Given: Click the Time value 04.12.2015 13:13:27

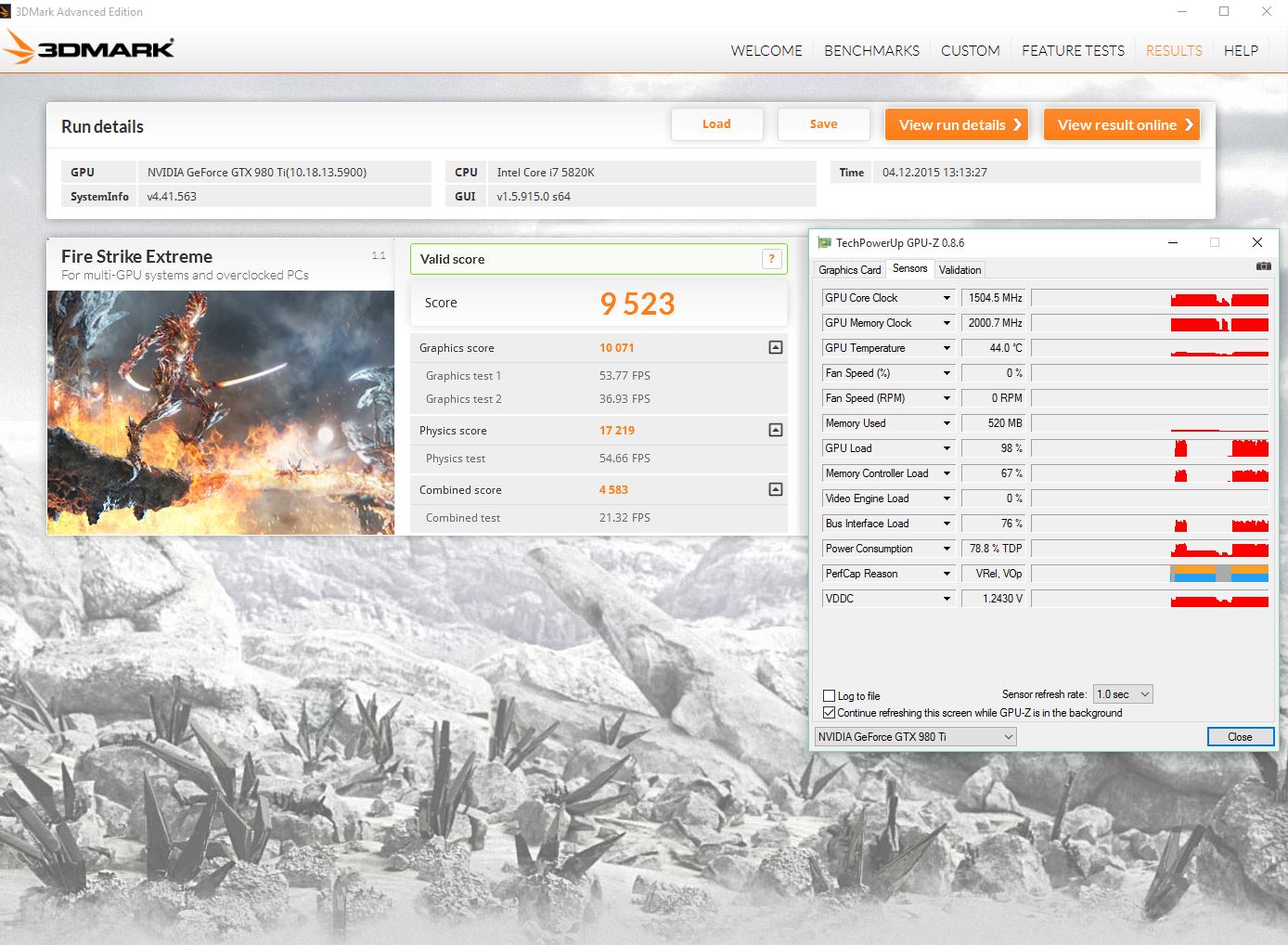Looking at the screenshot, I should (934, 173).
